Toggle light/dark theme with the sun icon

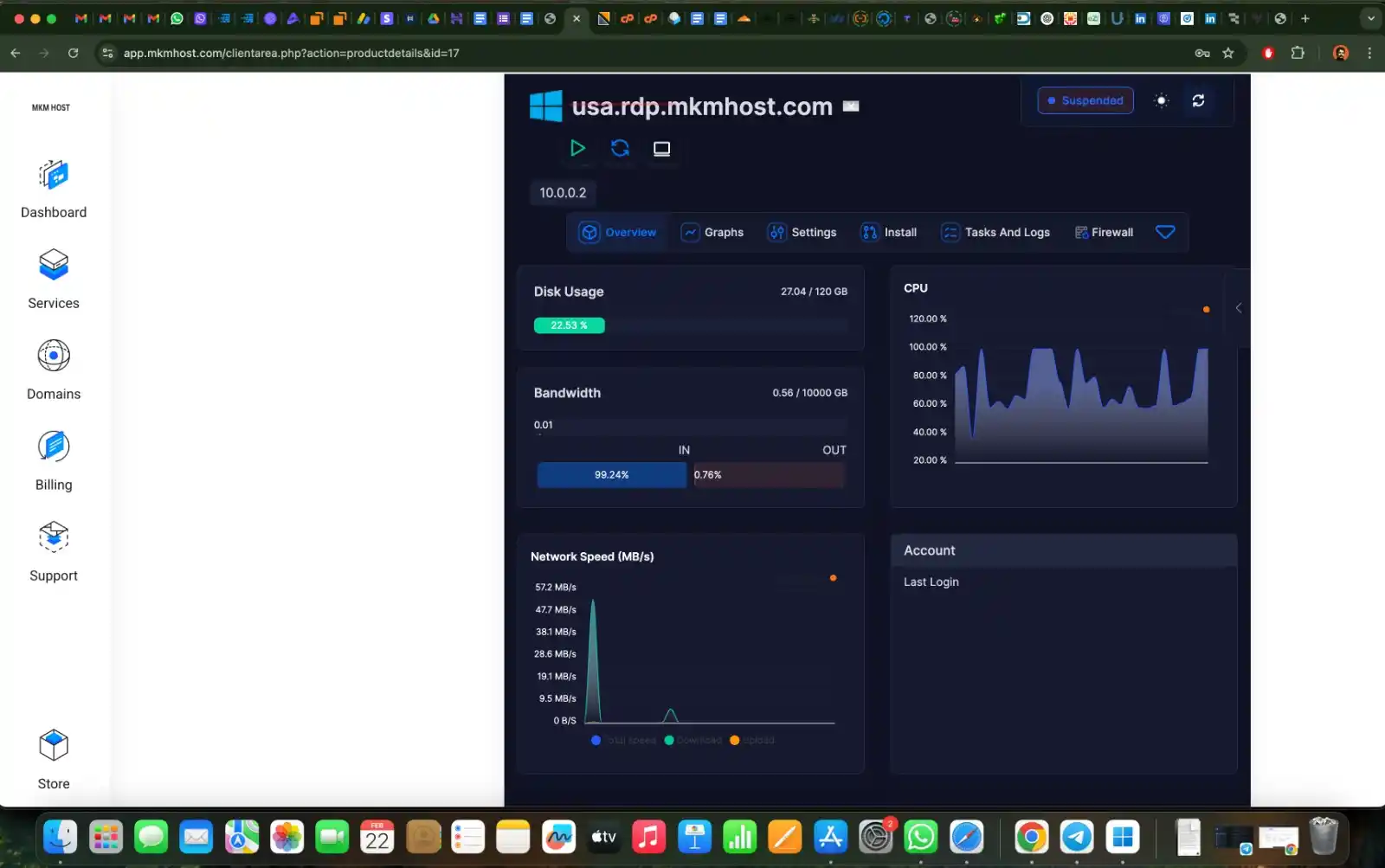click(x=1162, y=100)
